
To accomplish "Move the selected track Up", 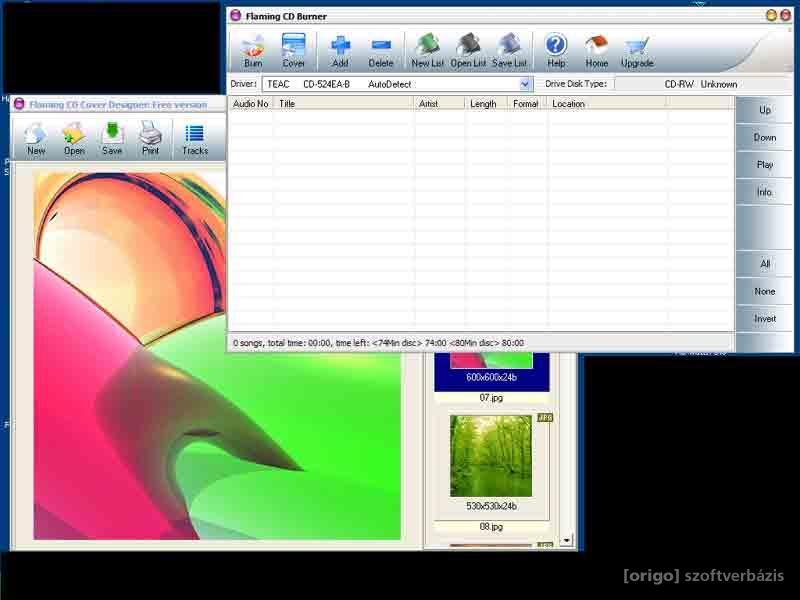I will pyautogui.click(x=764, y=110).
